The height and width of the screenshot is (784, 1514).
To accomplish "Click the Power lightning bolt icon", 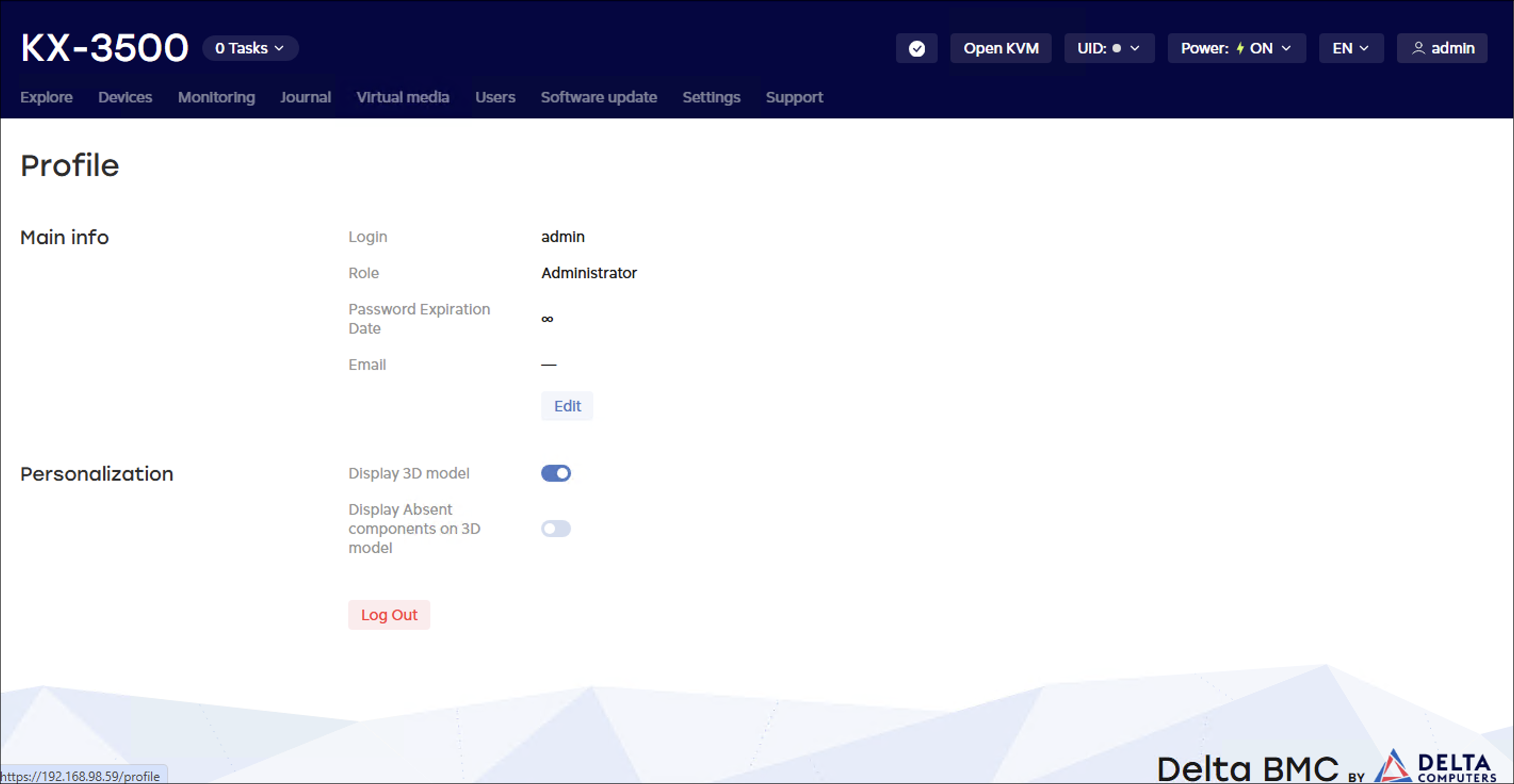I will (x=1239, y=48).
